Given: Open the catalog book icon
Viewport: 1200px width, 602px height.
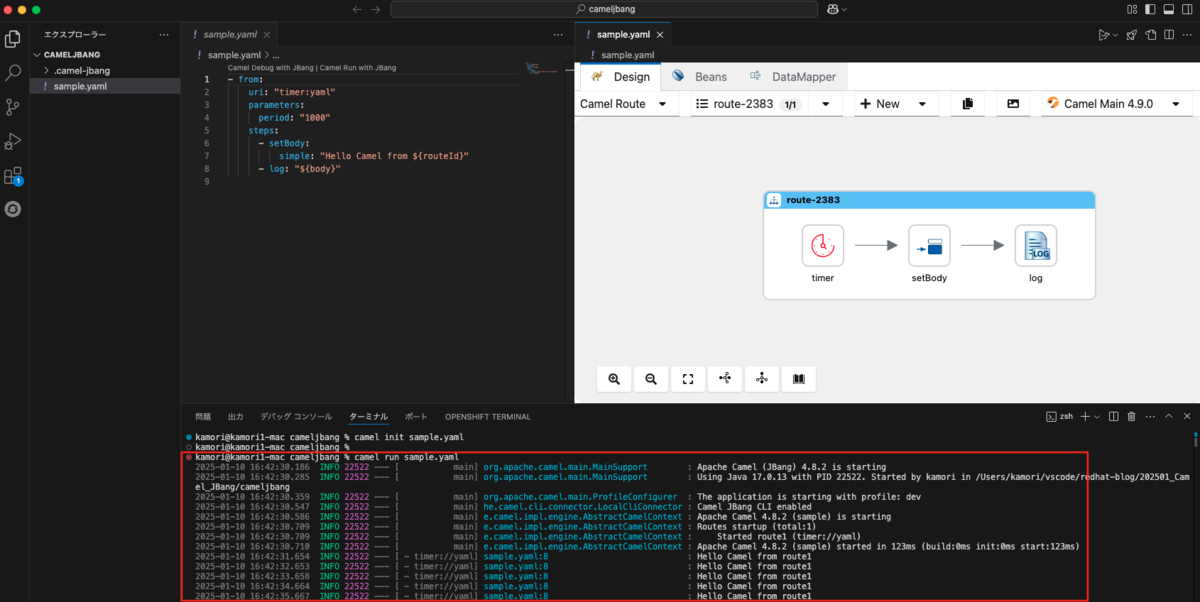Looking at the screenshot, I should [x=799, y=379].
